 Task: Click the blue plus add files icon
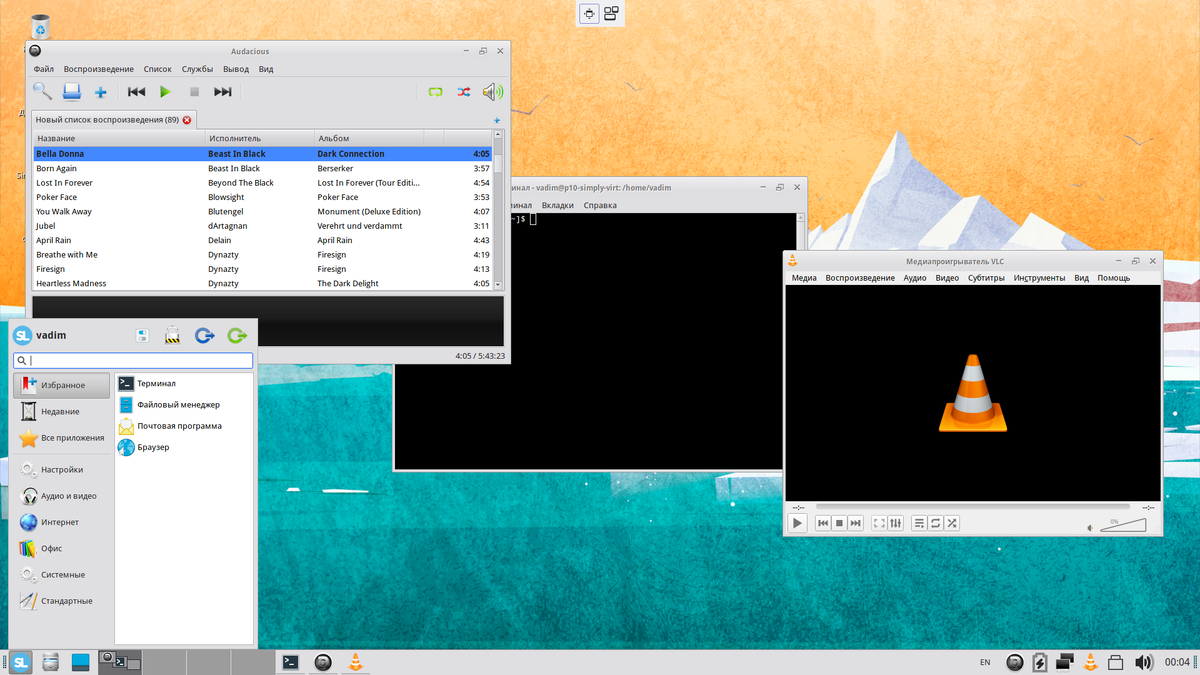point(100,92)
